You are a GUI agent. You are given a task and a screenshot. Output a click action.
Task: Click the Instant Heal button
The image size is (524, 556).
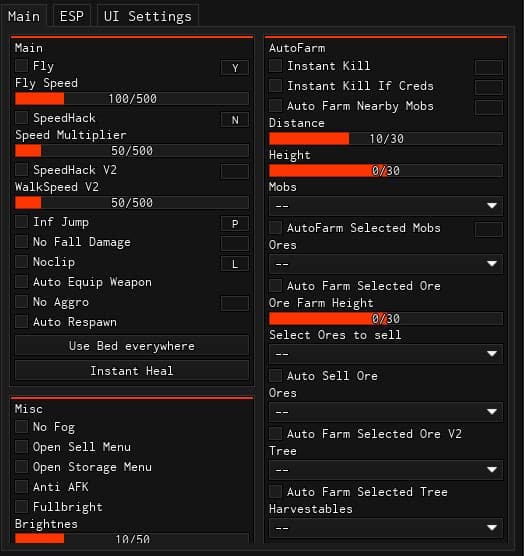click(x=132, y=371)
